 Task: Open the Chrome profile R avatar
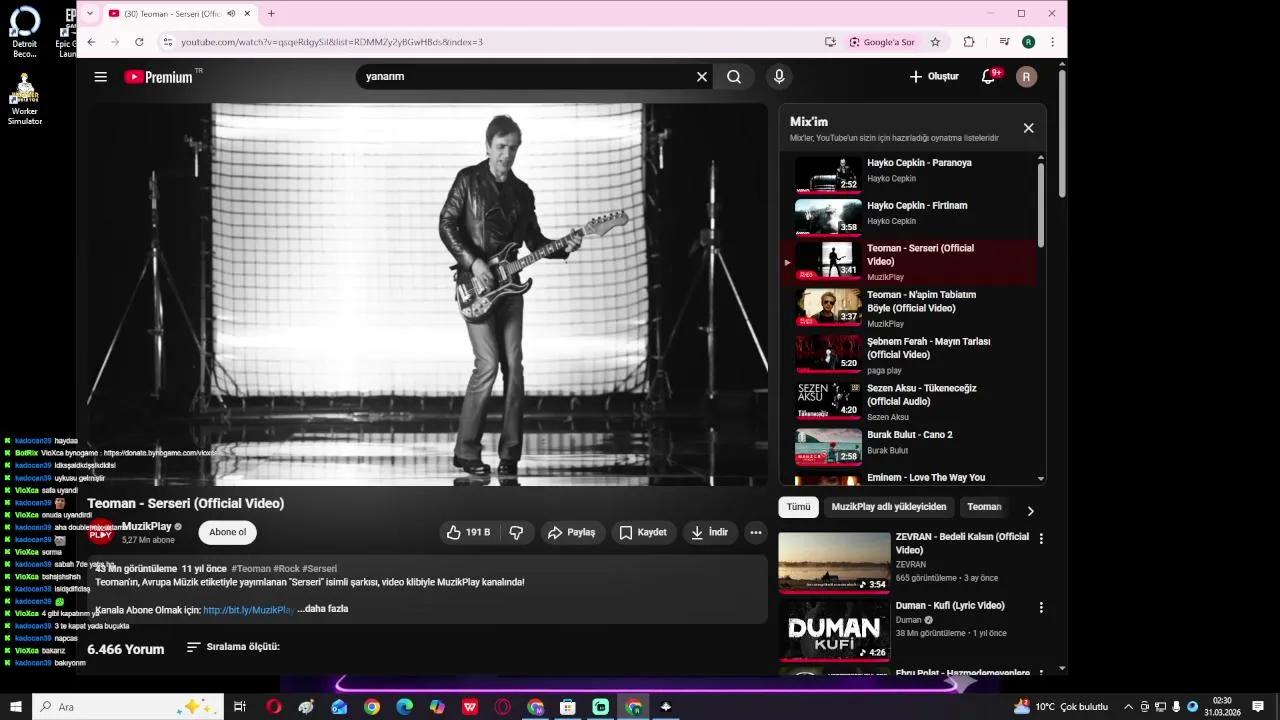click(1028, 42)
